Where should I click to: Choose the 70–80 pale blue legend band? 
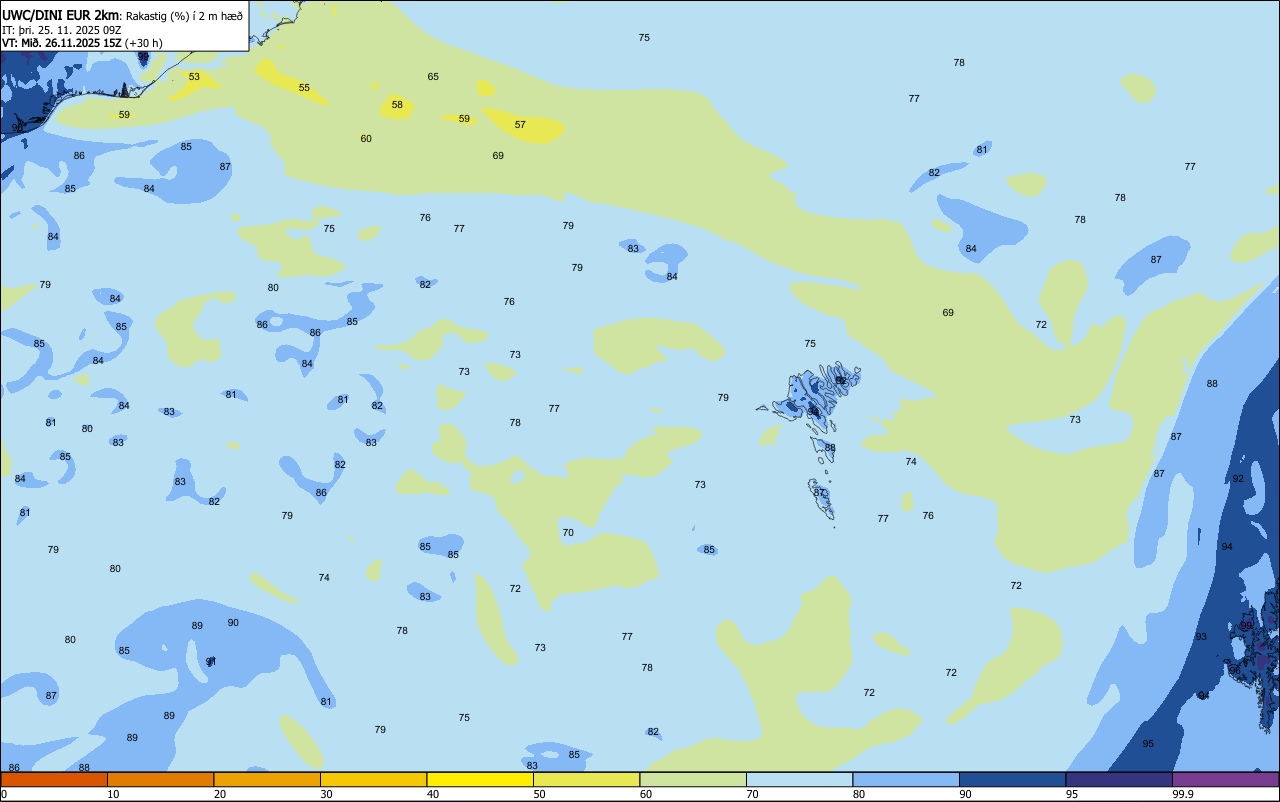799,779
